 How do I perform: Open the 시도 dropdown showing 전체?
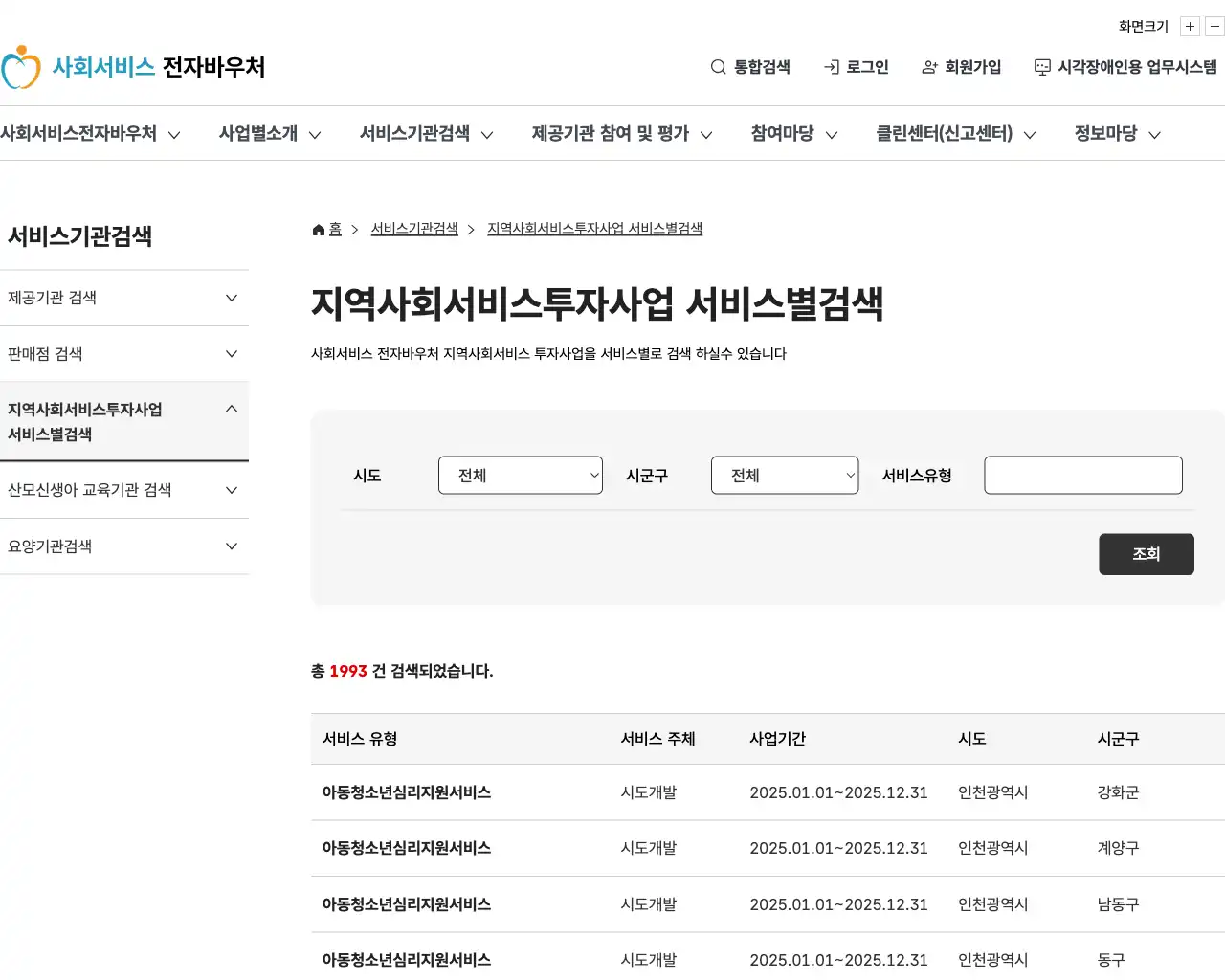(521, 475)
